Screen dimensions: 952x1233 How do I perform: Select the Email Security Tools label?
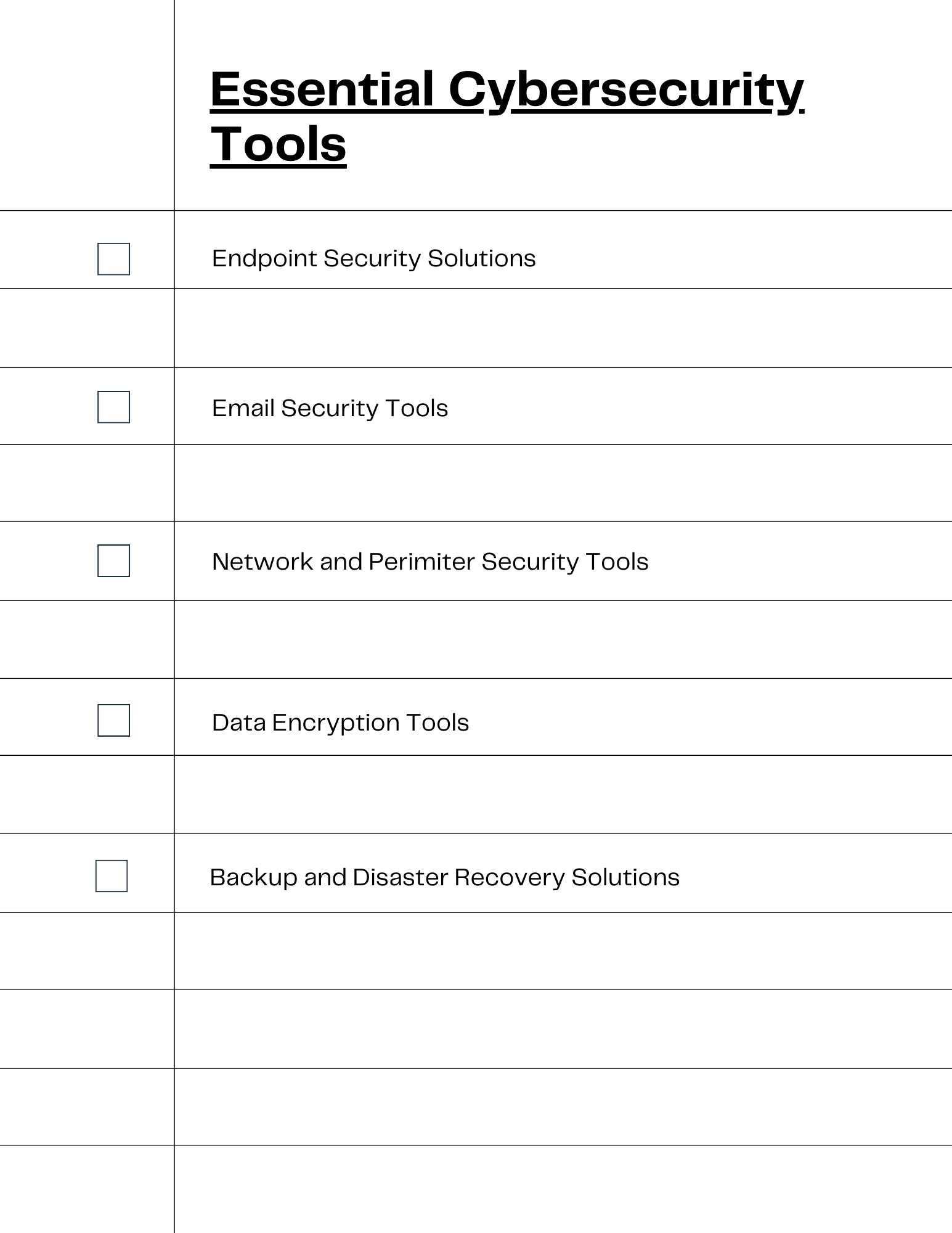tap(330, 408)
